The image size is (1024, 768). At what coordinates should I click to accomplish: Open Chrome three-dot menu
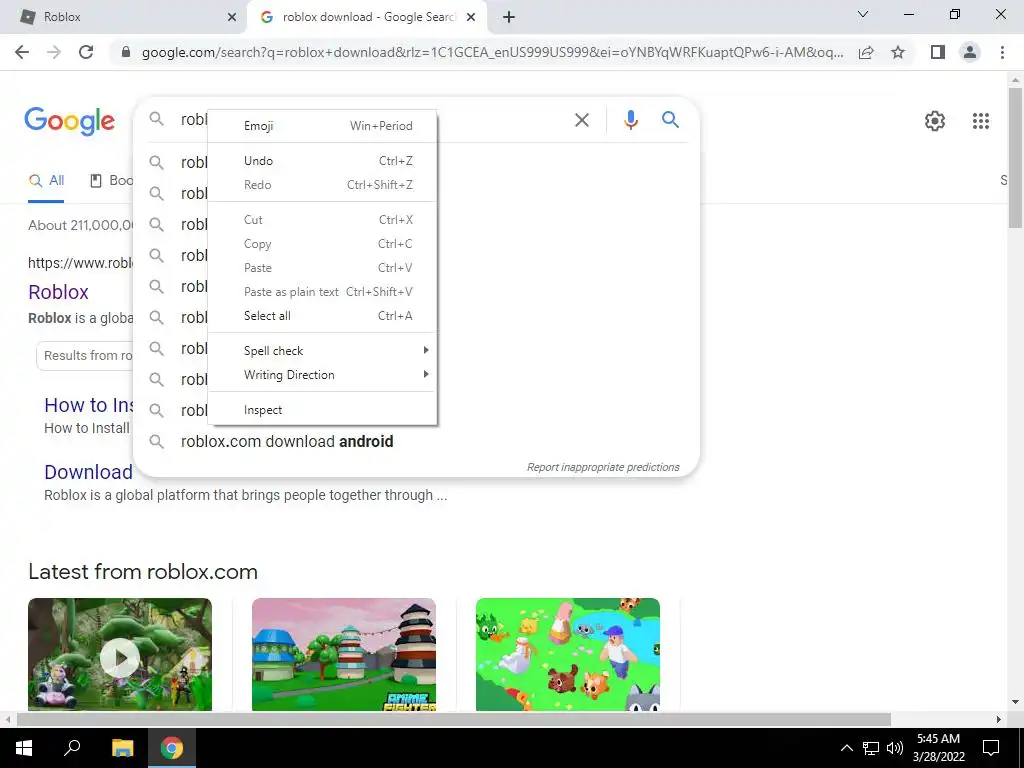click(1002, 52)
